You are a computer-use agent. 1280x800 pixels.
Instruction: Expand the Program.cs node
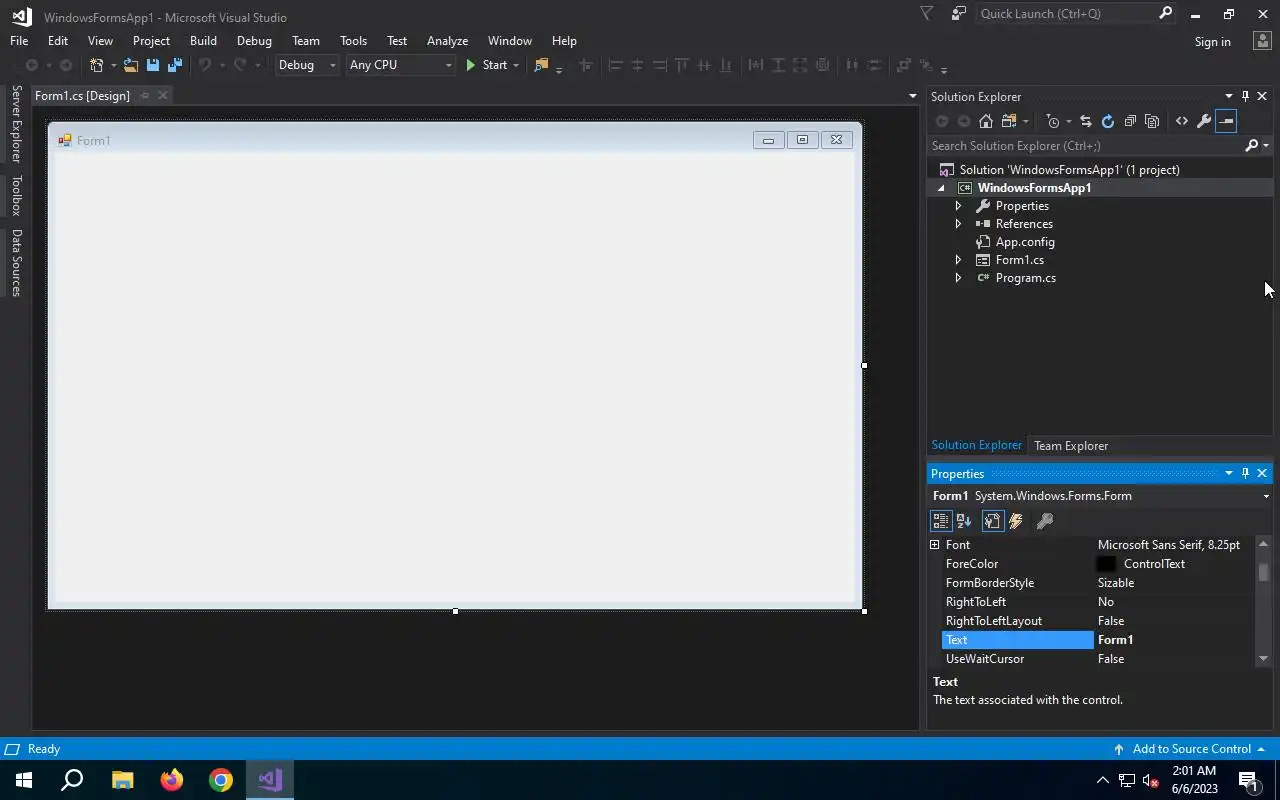pyautogui.click(x=958, y=278)
